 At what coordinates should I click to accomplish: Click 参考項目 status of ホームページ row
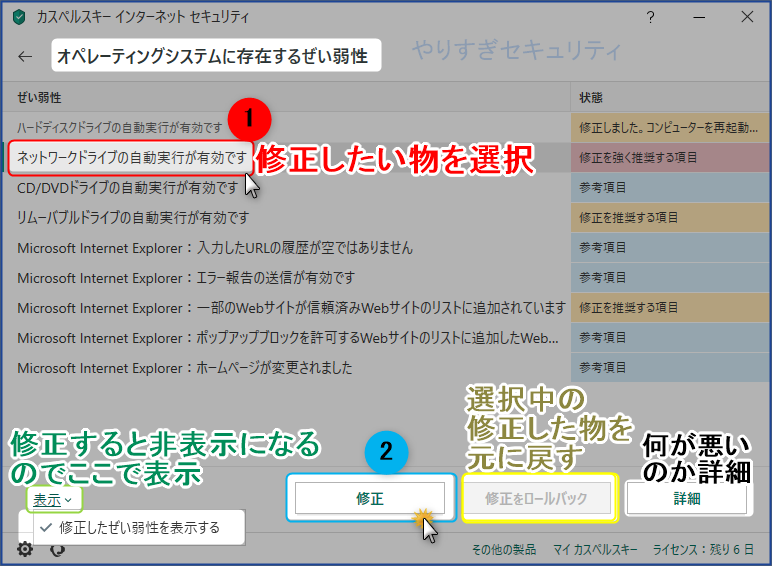670,368
